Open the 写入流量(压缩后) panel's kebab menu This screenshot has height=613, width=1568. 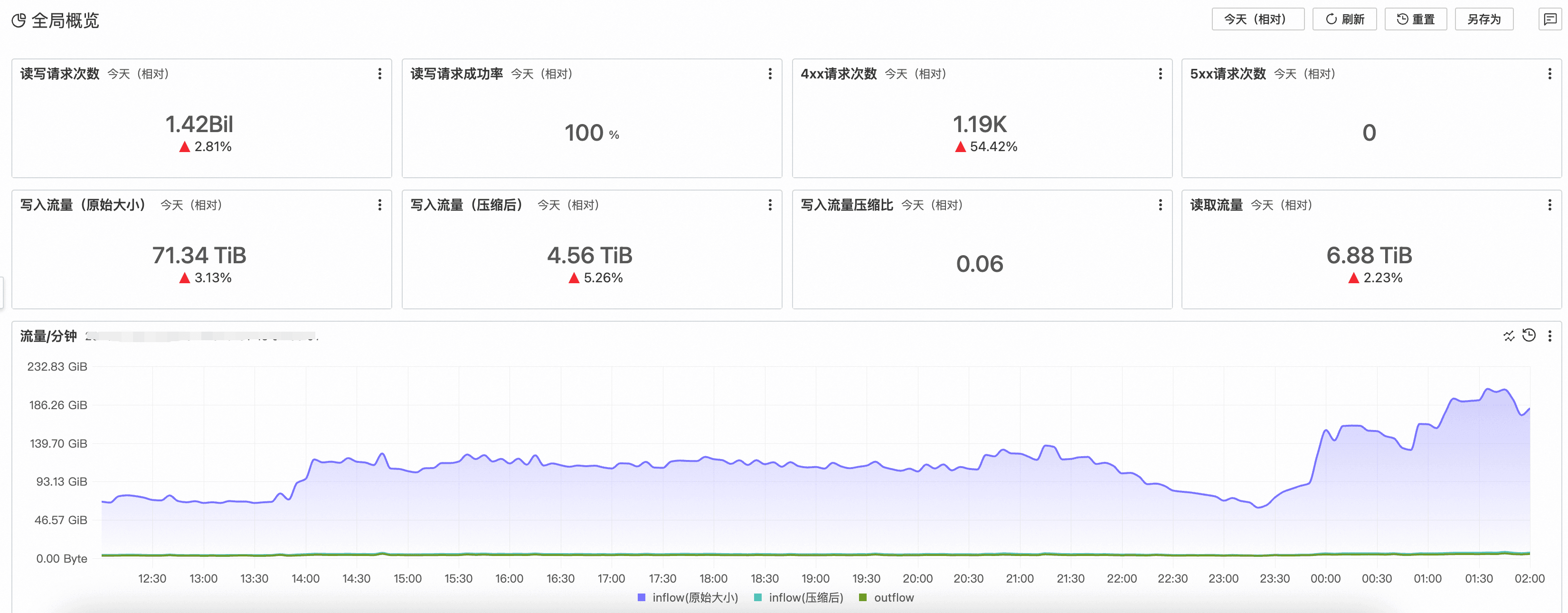click(x=770, y=205)
